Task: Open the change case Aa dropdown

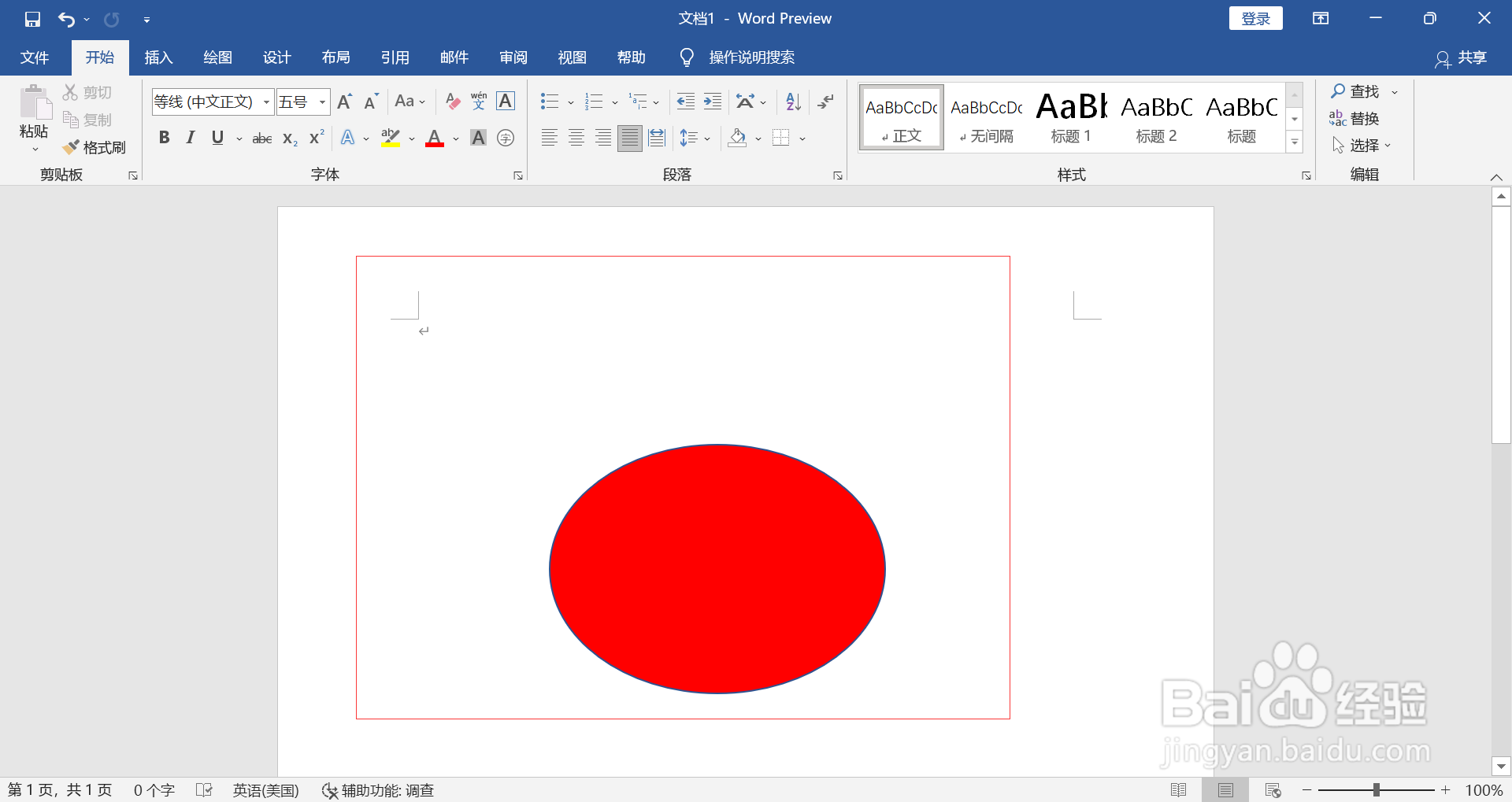Action: [x=409, y=102]
